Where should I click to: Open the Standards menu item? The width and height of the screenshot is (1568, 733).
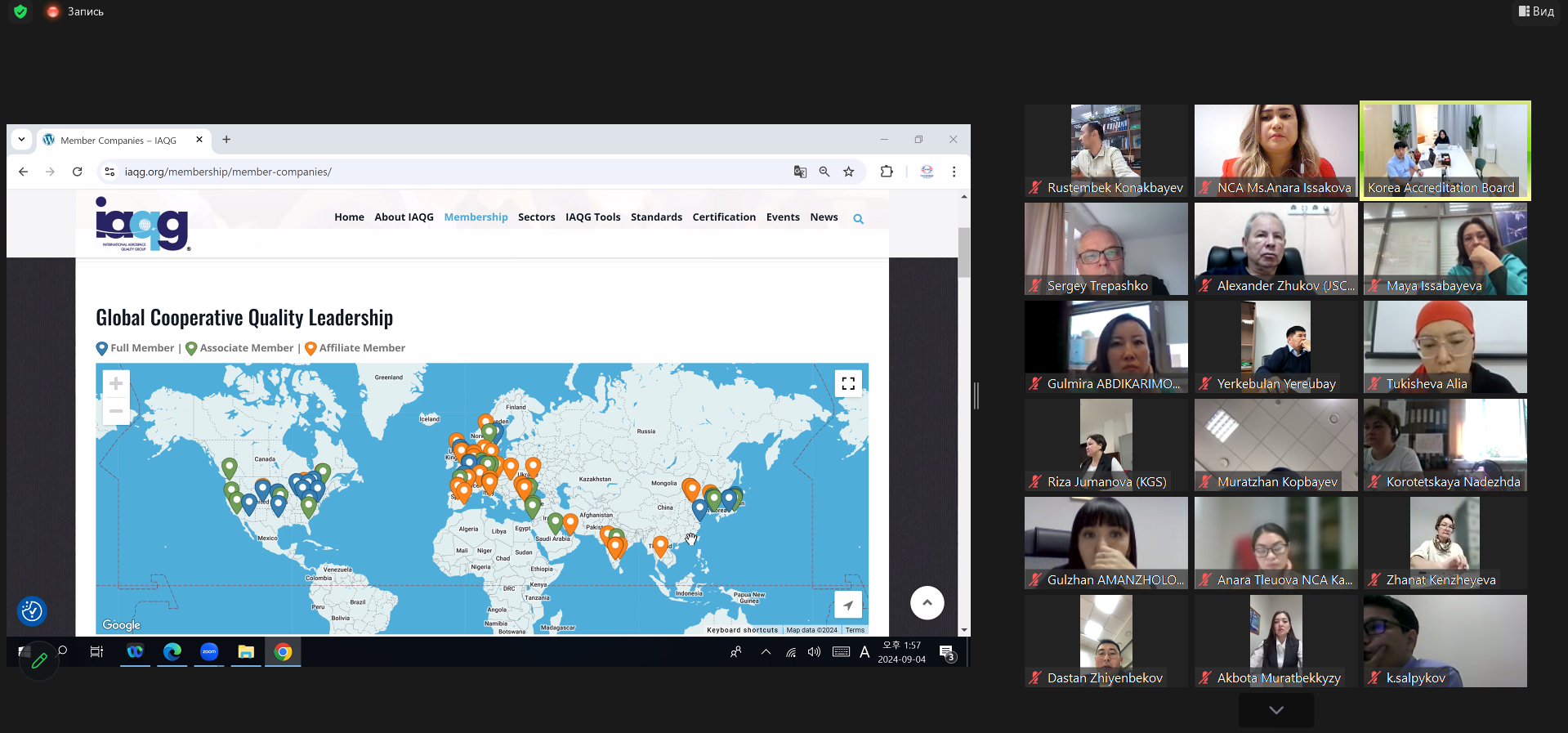tap(656, 217)
